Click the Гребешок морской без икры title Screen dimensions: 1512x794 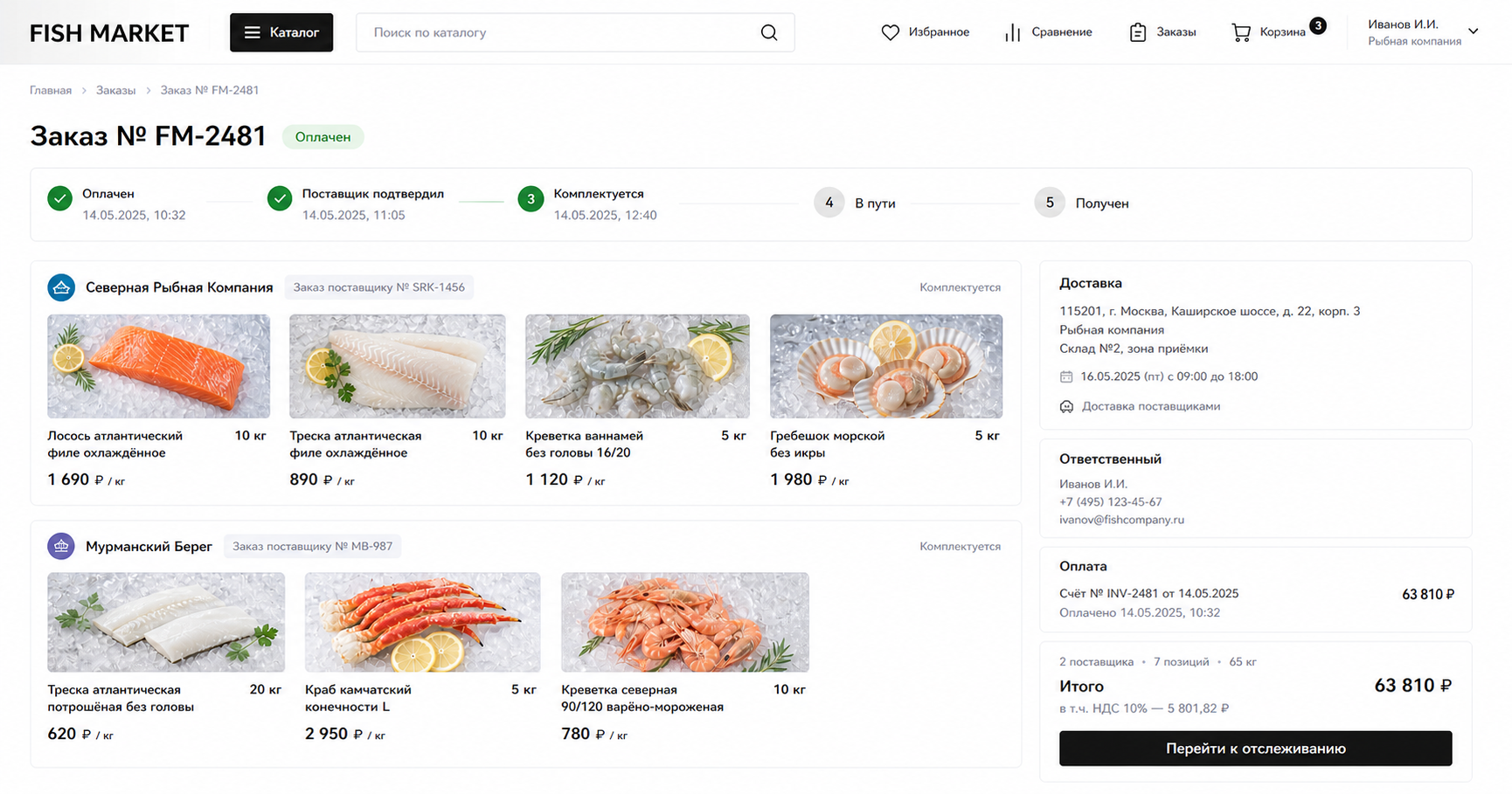[827, 445]
